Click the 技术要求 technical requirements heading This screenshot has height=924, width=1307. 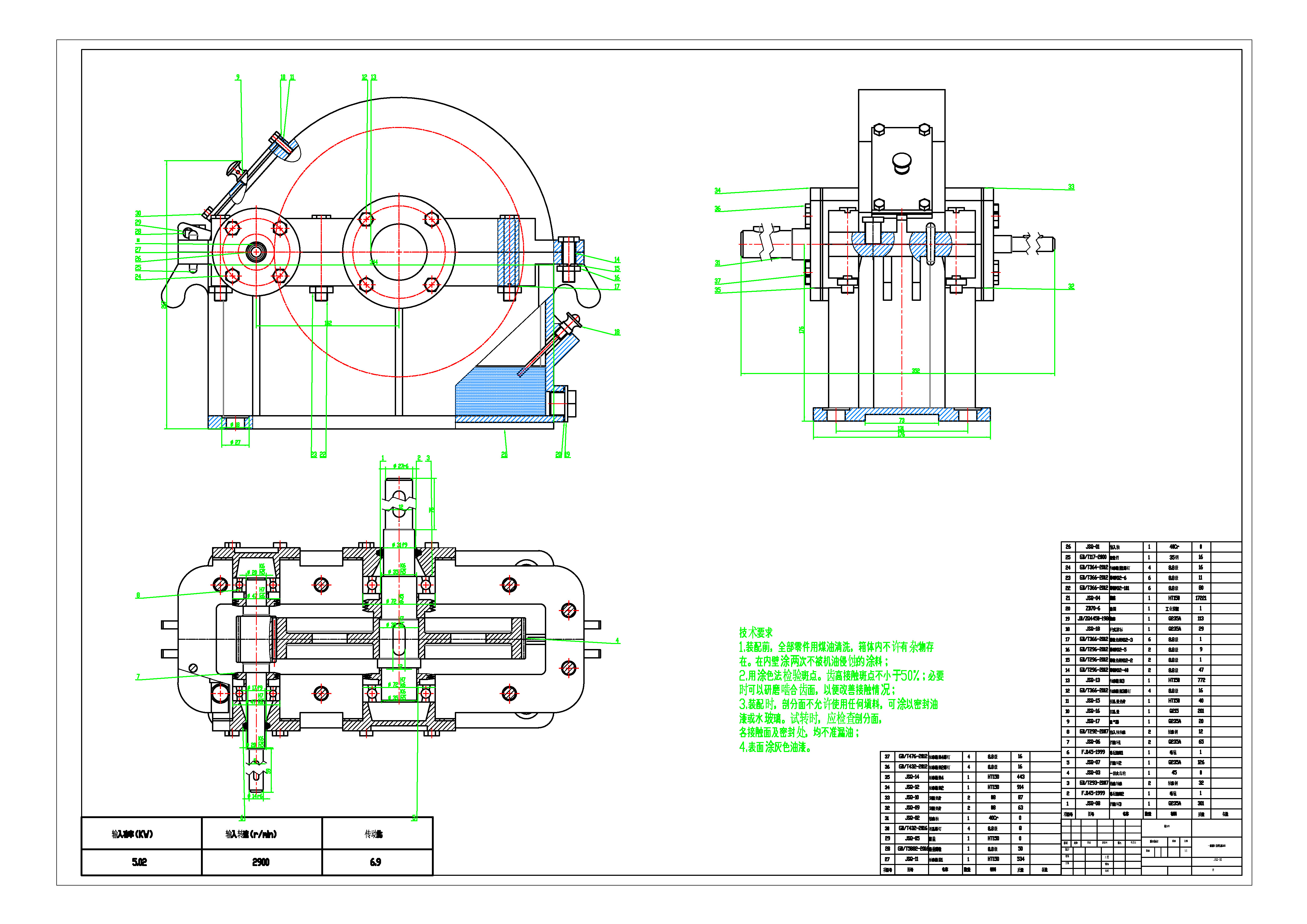(756, 632)
